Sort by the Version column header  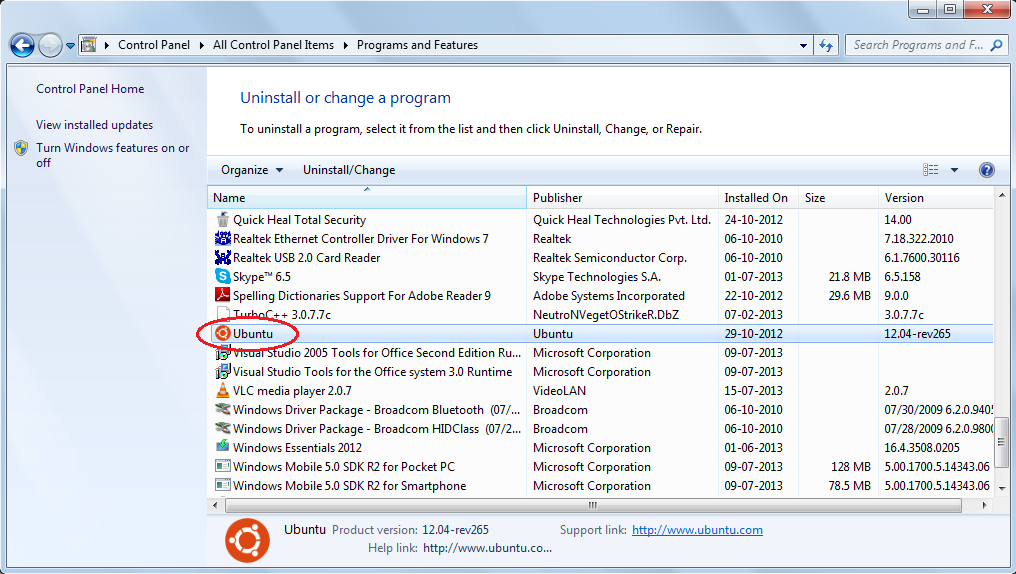(x=936, y=198)
